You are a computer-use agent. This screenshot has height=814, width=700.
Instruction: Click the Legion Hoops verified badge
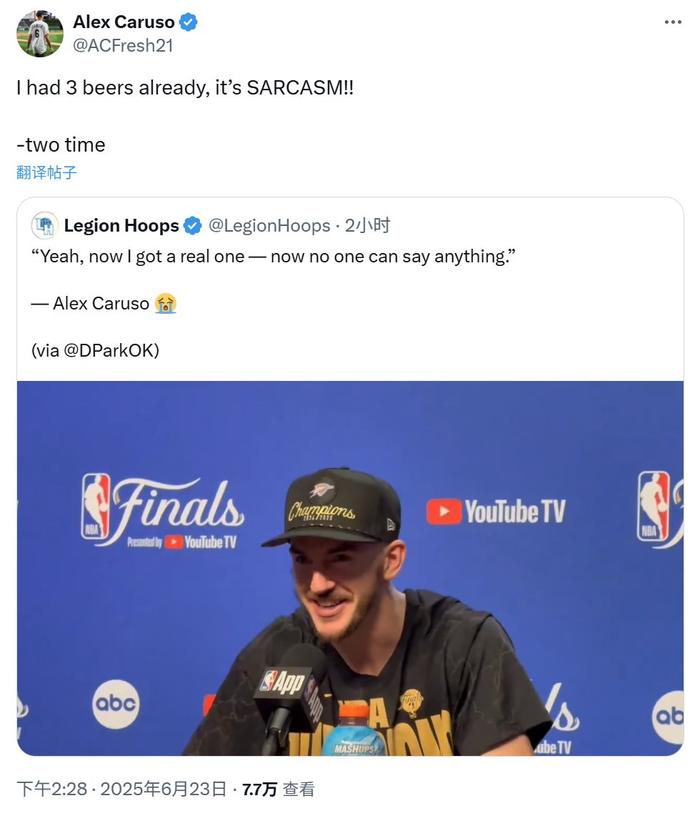[193, 226]
